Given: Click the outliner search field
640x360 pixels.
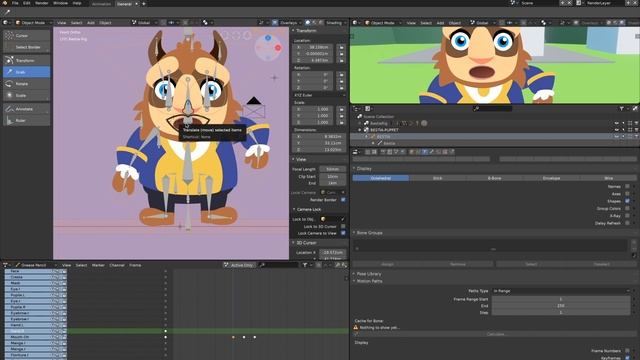Looking at the screenshot, I should click(493, 109).
